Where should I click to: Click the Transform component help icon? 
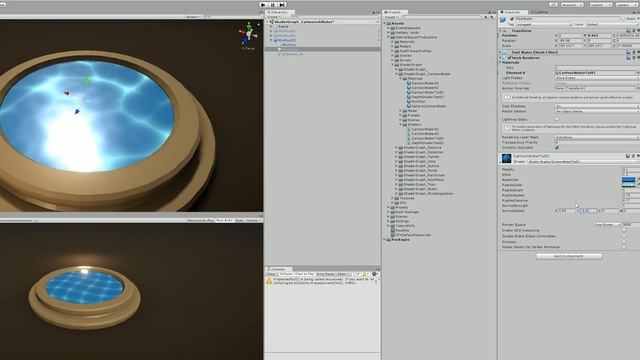[x=629, y=31]
